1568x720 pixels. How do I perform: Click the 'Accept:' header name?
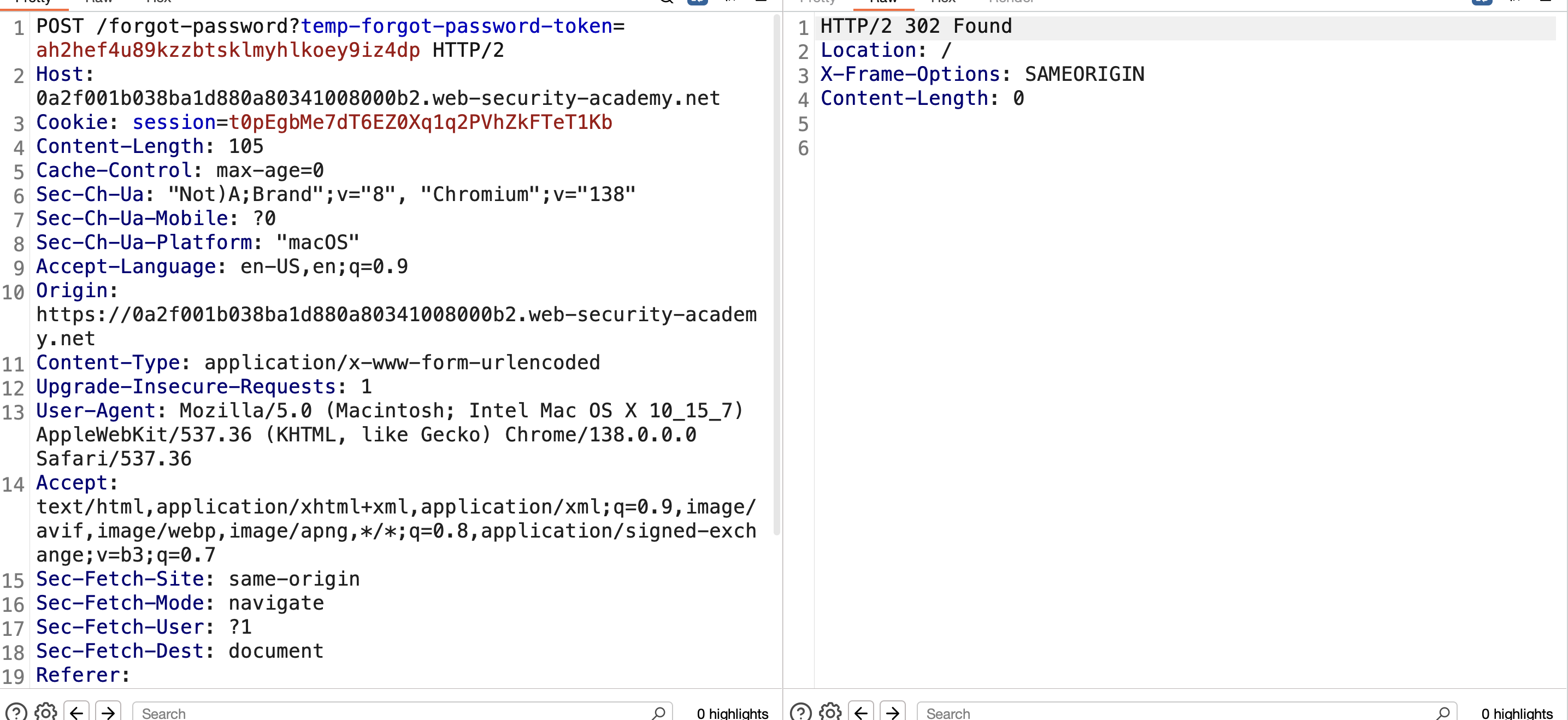[76, 482]
